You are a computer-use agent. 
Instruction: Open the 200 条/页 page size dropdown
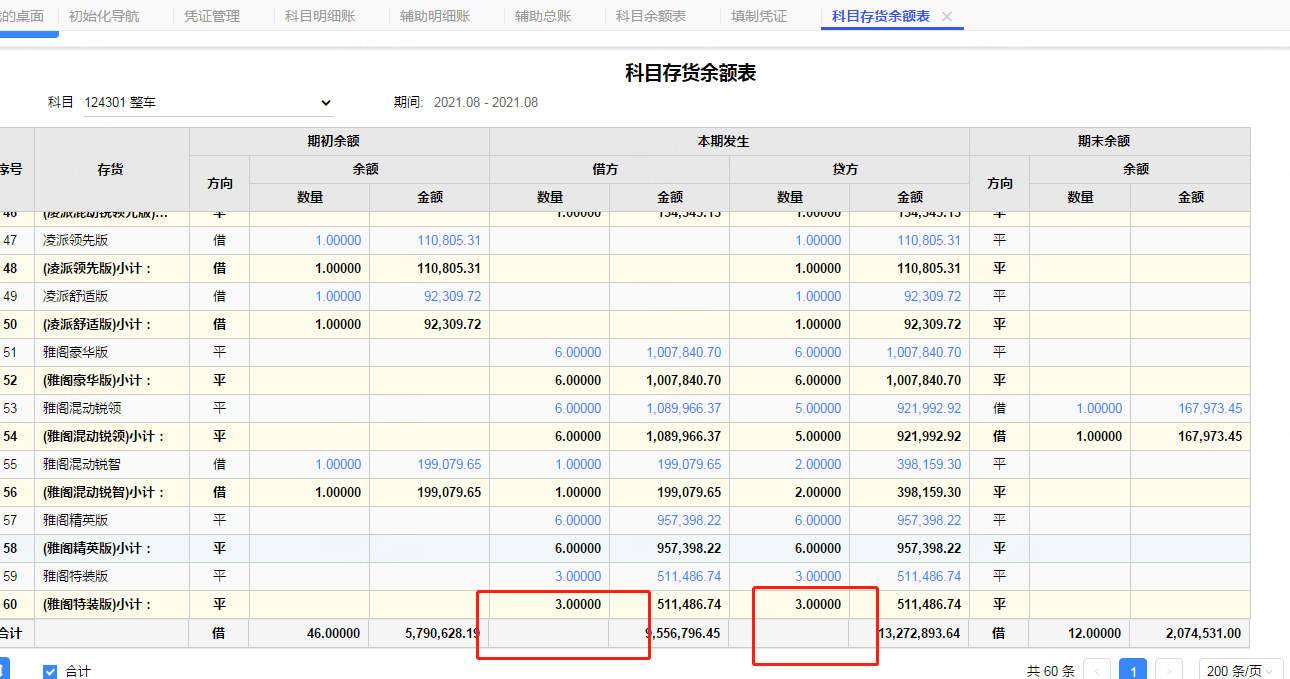[x=1242, y=671]
